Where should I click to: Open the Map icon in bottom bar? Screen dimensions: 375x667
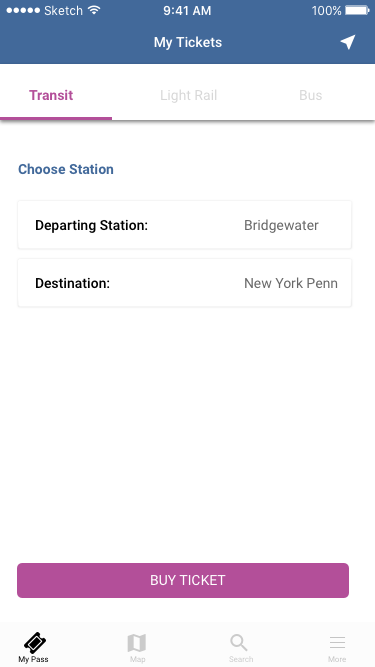coord(137,643)
